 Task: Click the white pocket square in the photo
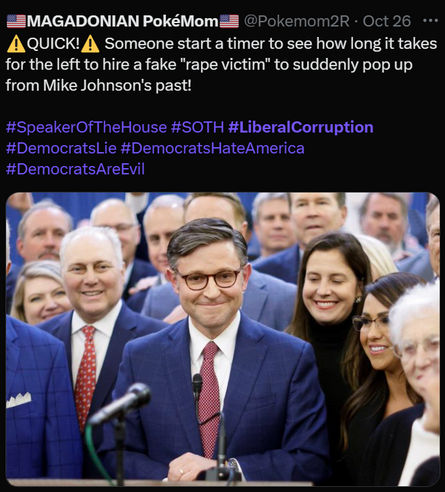tap(19, 399)
